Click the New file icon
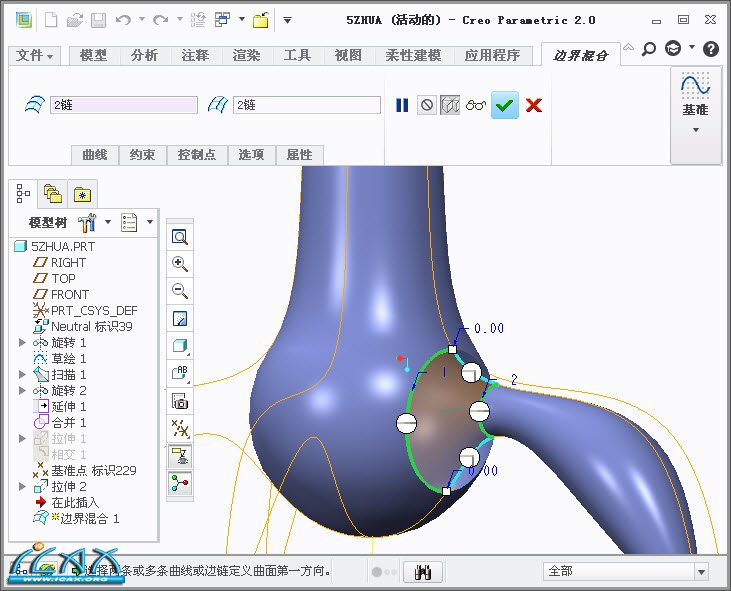The height and width of the screenshot is (591, 731). 51,20
